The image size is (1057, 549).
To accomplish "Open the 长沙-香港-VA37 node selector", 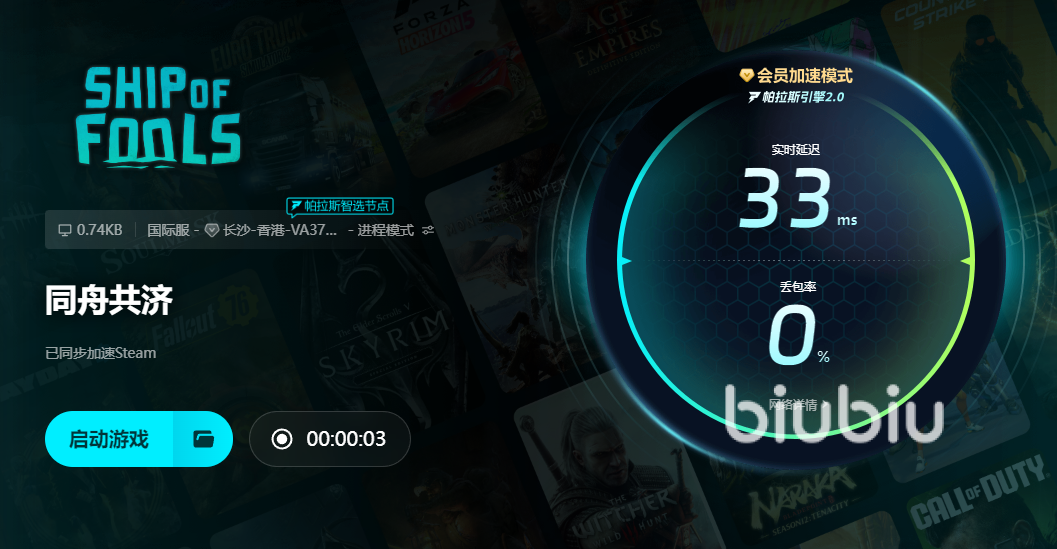I will (x=280, y=231).
